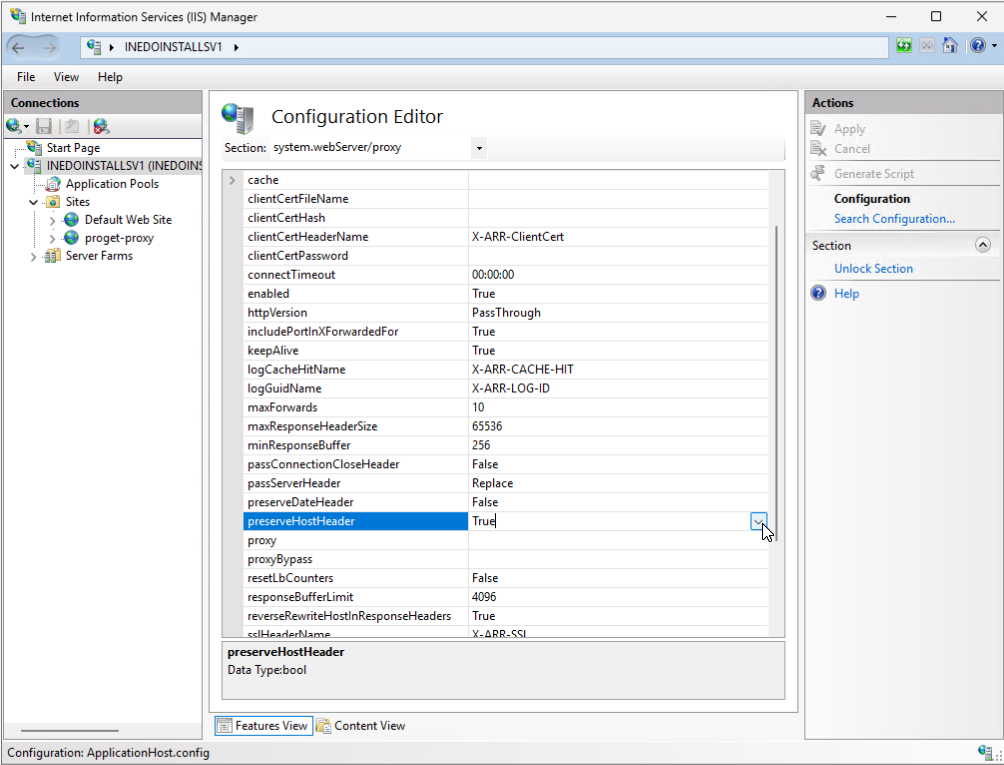Expand the Server Farms node
The image size is (1004, 765).
pyautogui.click(x=33, y=257)
